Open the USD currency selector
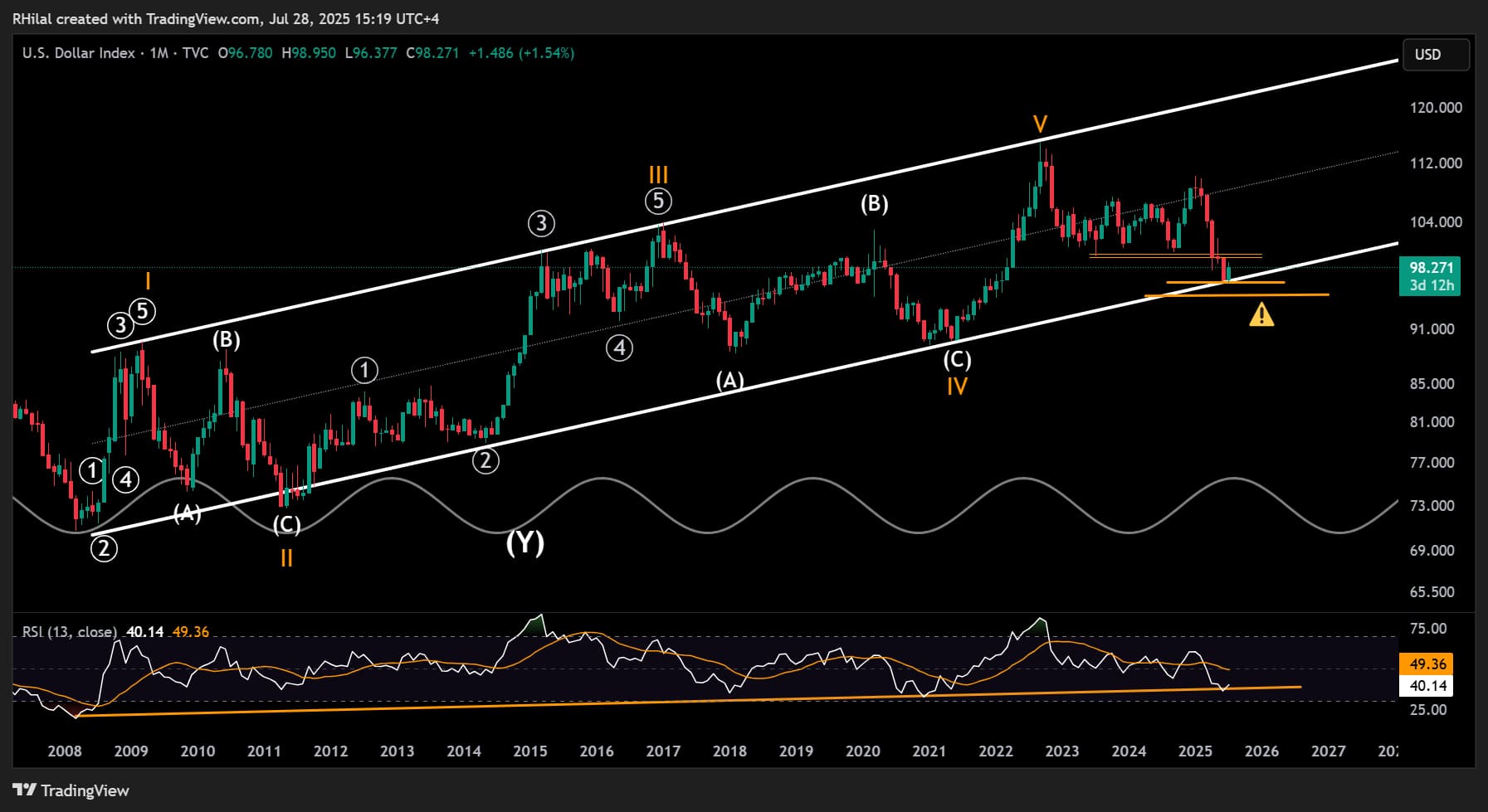 click(1435, 55)
